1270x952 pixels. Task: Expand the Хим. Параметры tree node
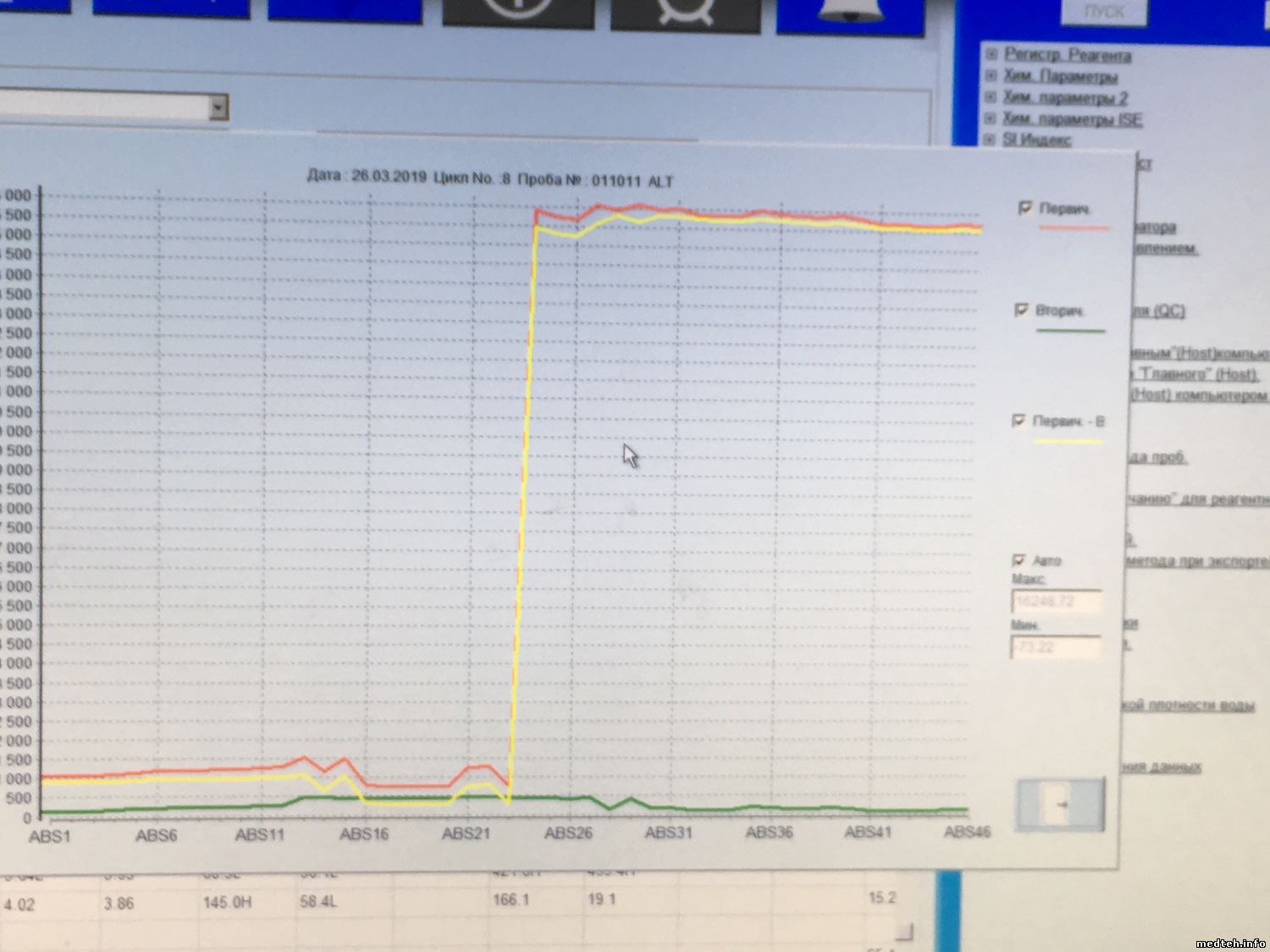(991, 75)
